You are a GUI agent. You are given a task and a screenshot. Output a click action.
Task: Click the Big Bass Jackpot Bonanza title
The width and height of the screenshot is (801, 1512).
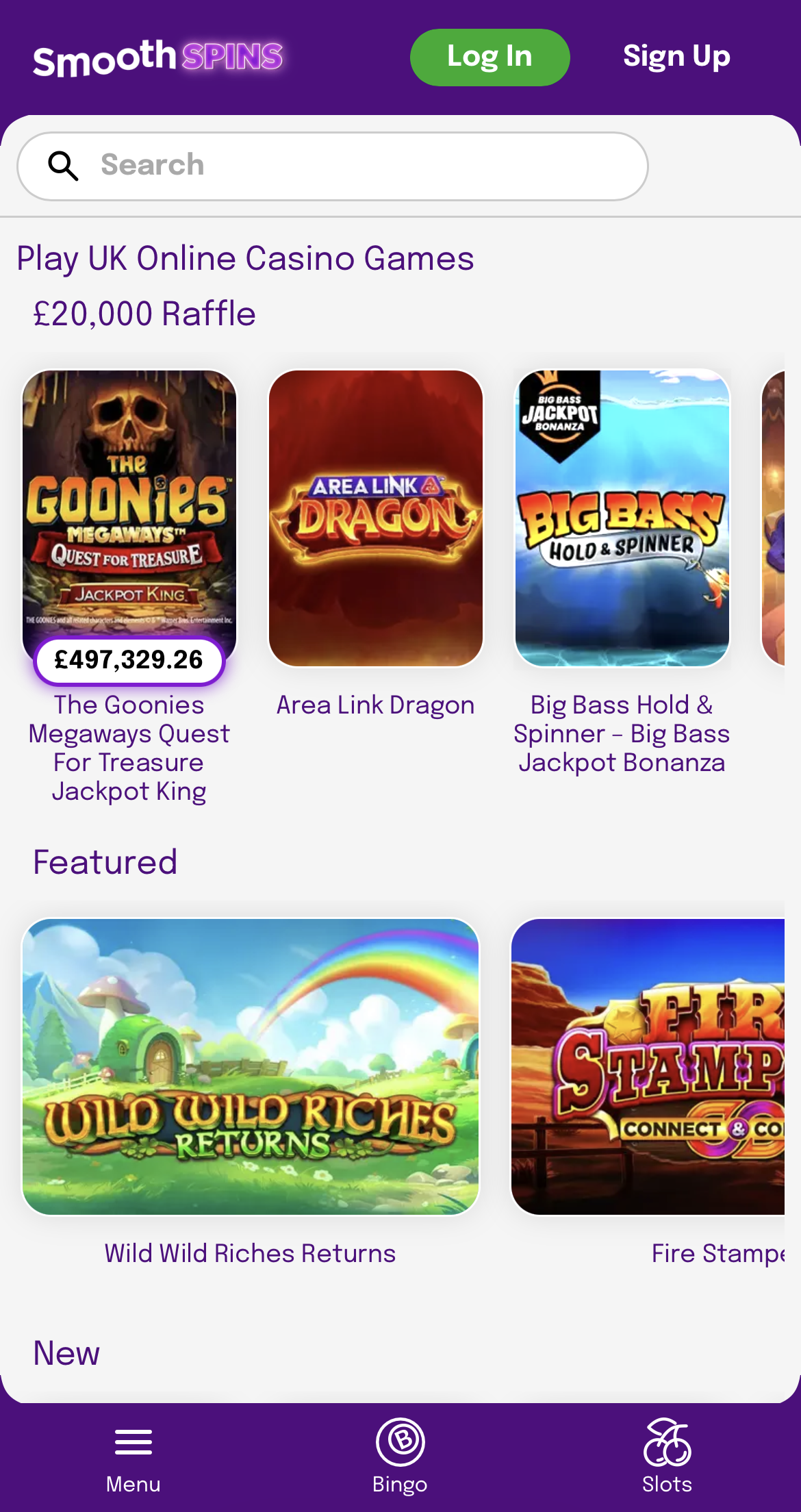pyautogui.click(x=622, y=734)
